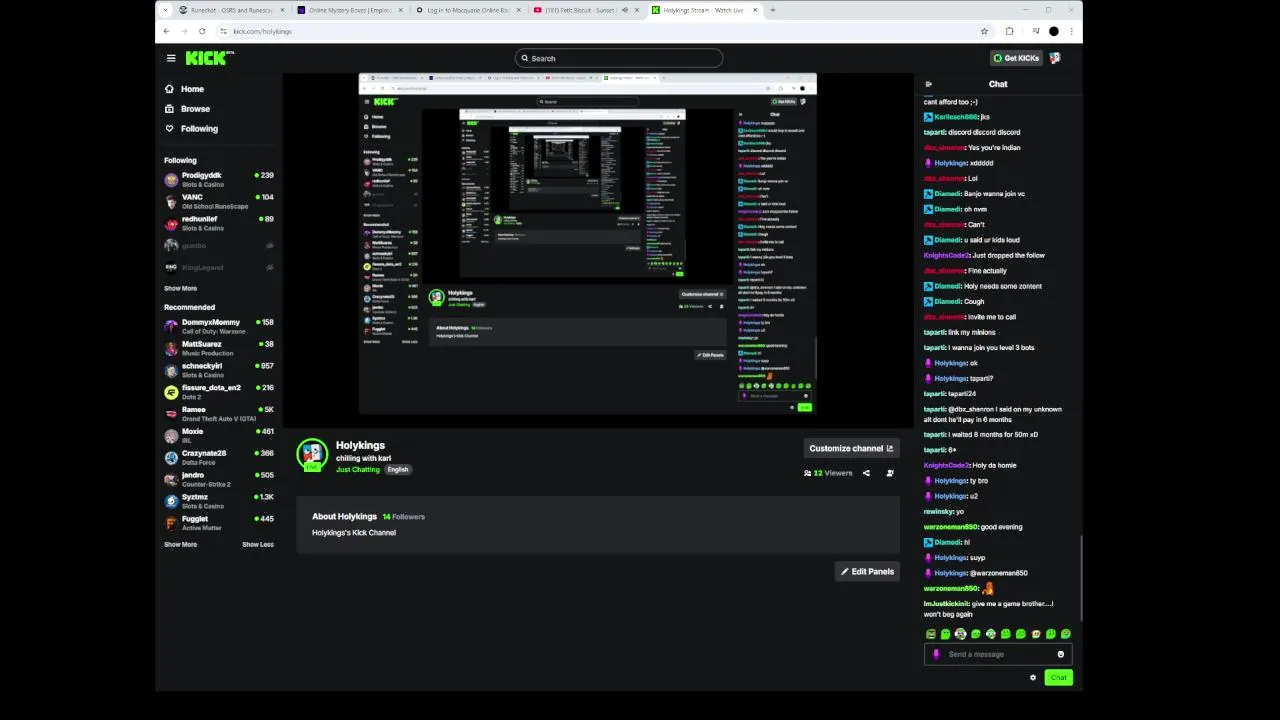
Task: Switch to Online Mystery Boxes tab
Action: [348, 10]
